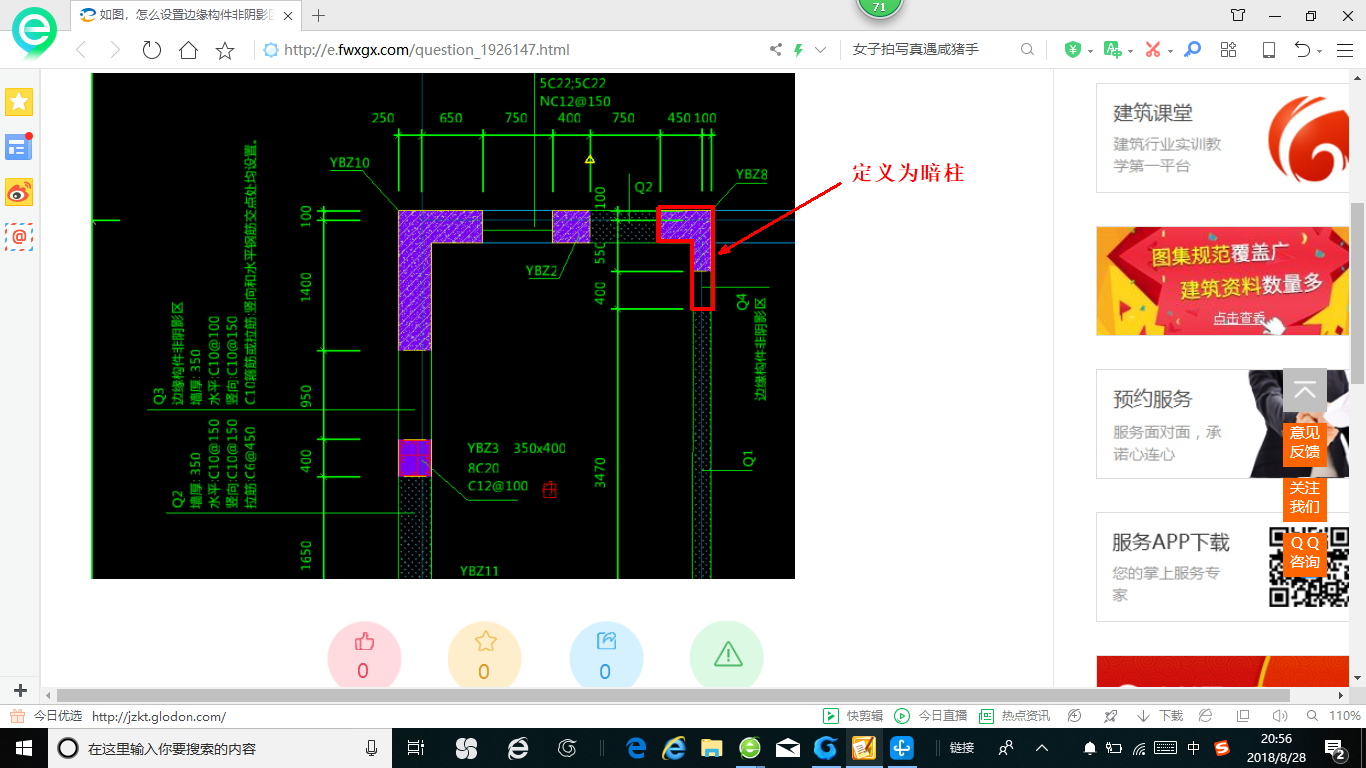Add sidebar app with plus icon
The image size is (1366, 768).
[x=20, y=691]
